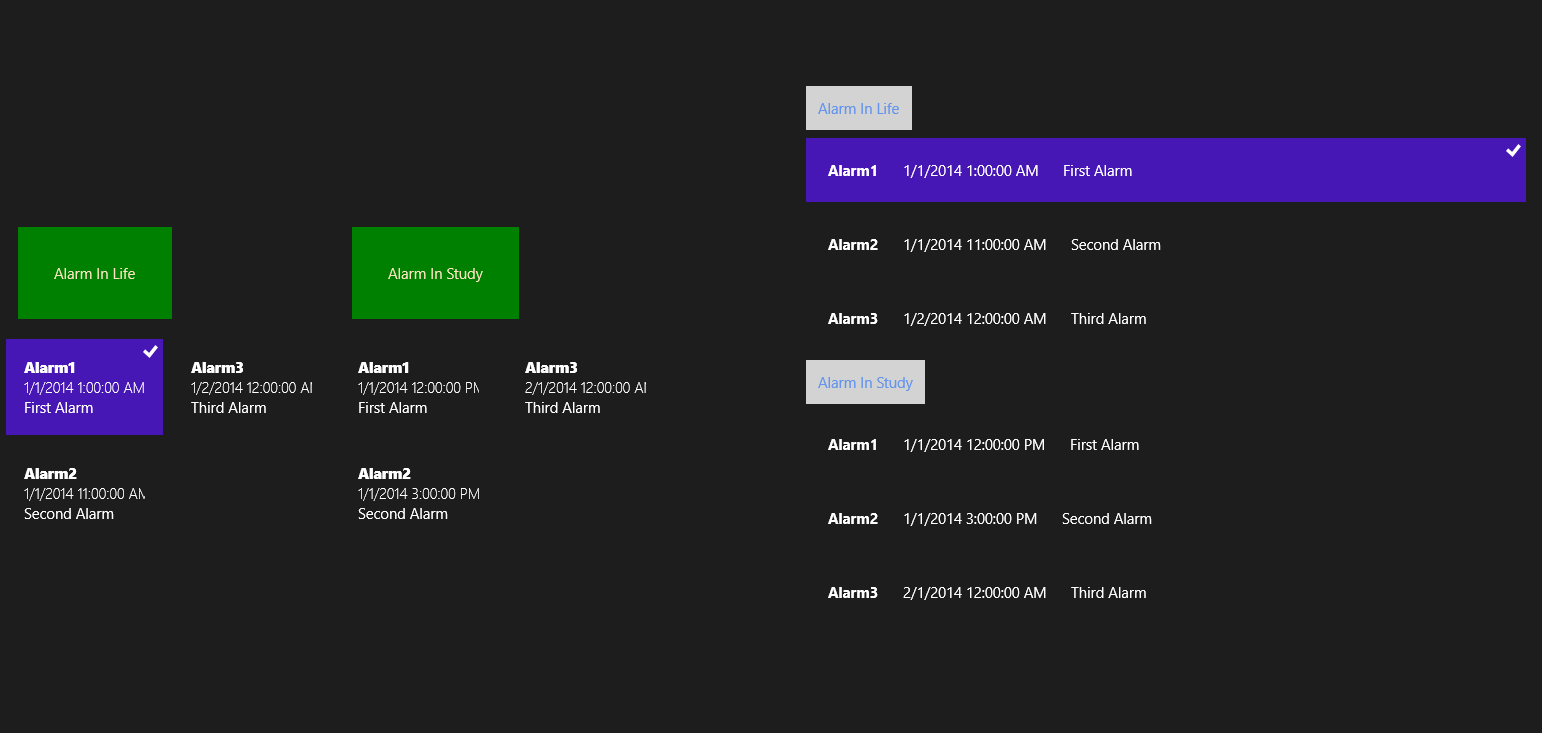Click the gray Alarm In Study list header
This screenshot has height=733, width=1542.
coord(865,382)
